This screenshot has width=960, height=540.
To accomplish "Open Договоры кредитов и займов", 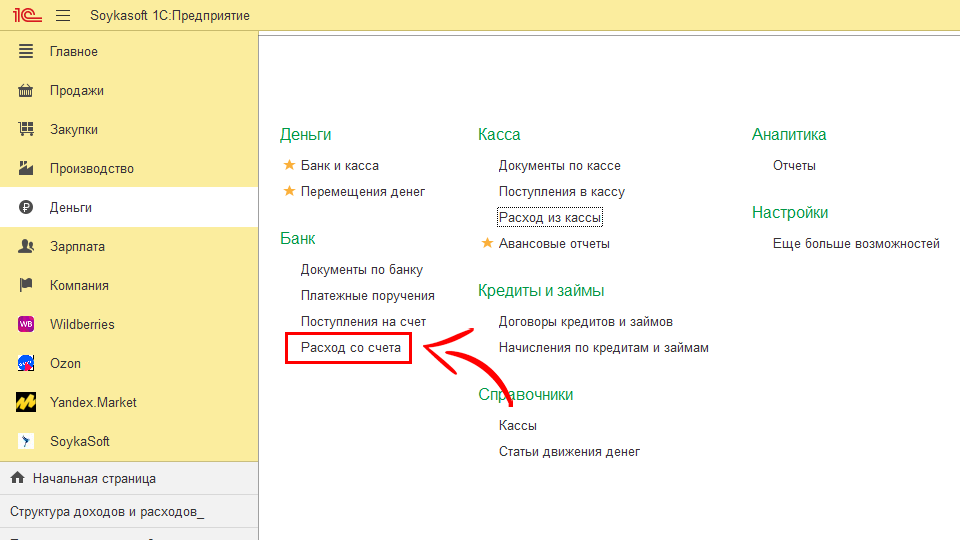I will pos(585,322).
